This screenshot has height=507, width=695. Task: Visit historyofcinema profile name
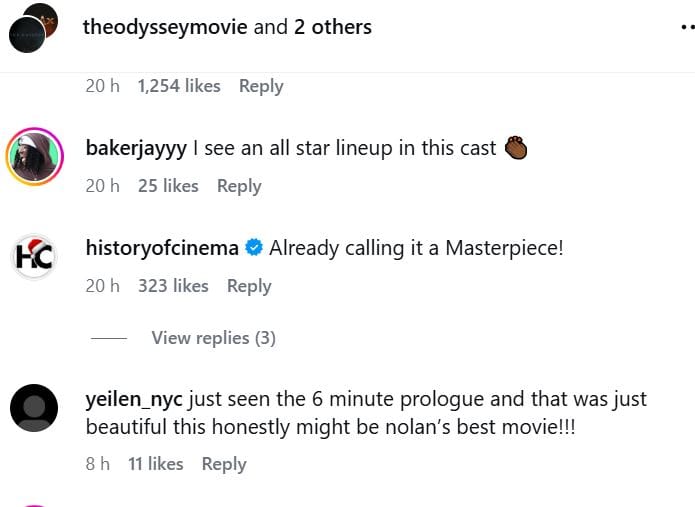point(163,247)
